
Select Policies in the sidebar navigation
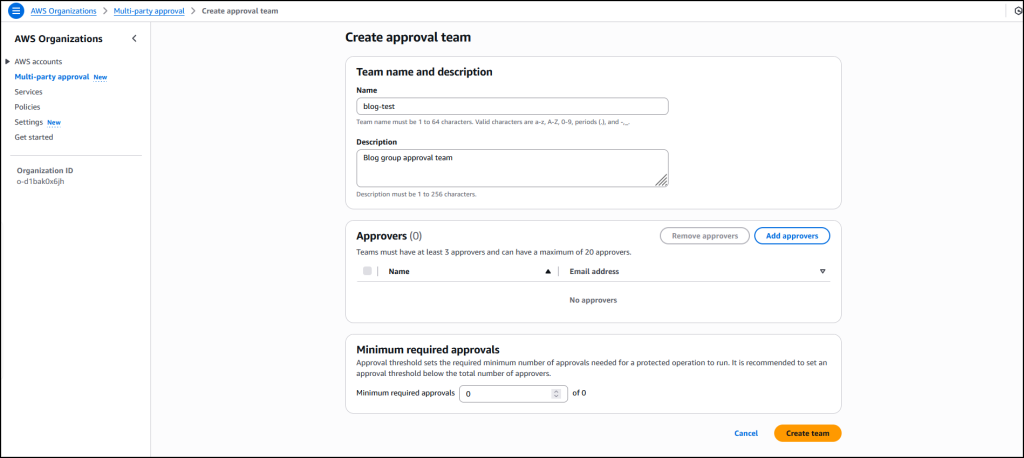[x=27, y=107]
